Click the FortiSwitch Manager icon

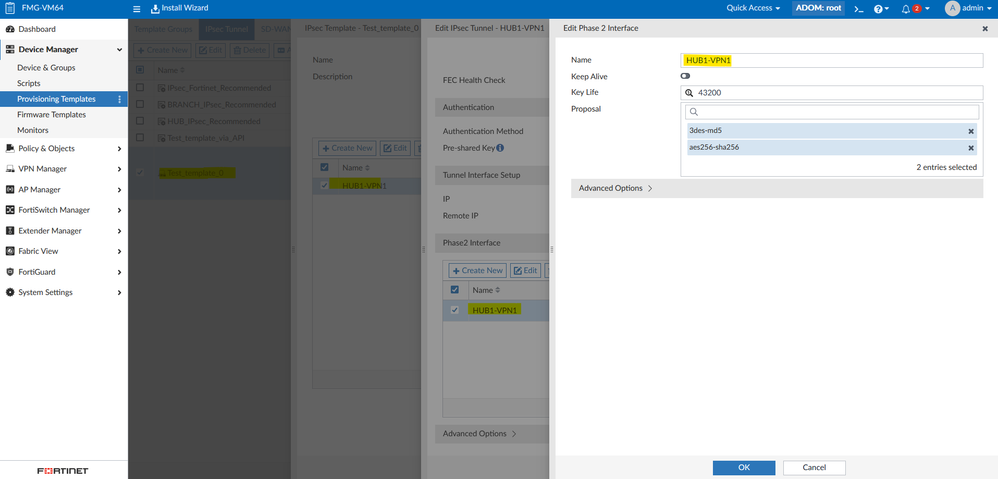click(10, 210)
